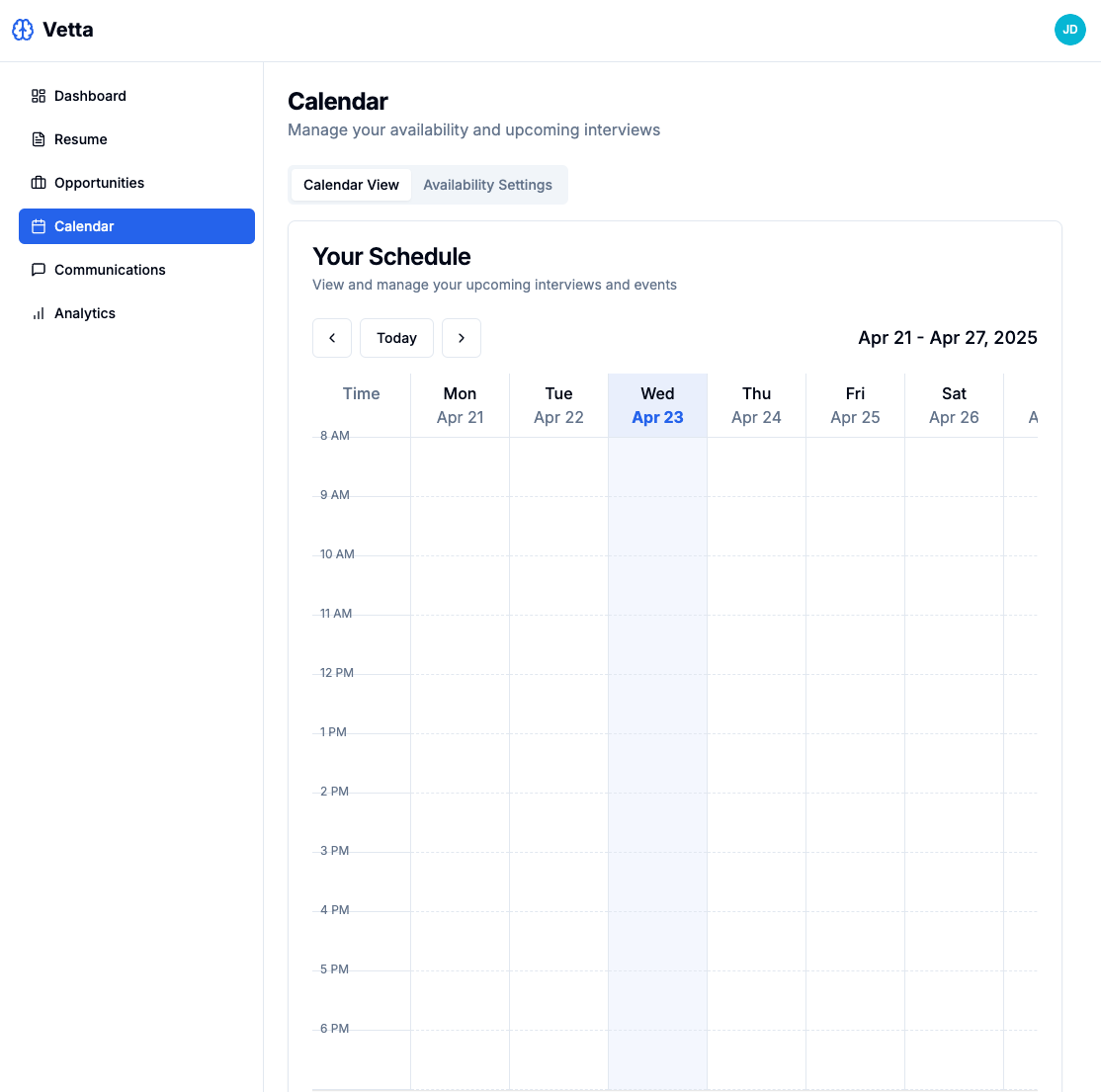
Task: Click the Resume document icon
Action: [39, 139]
